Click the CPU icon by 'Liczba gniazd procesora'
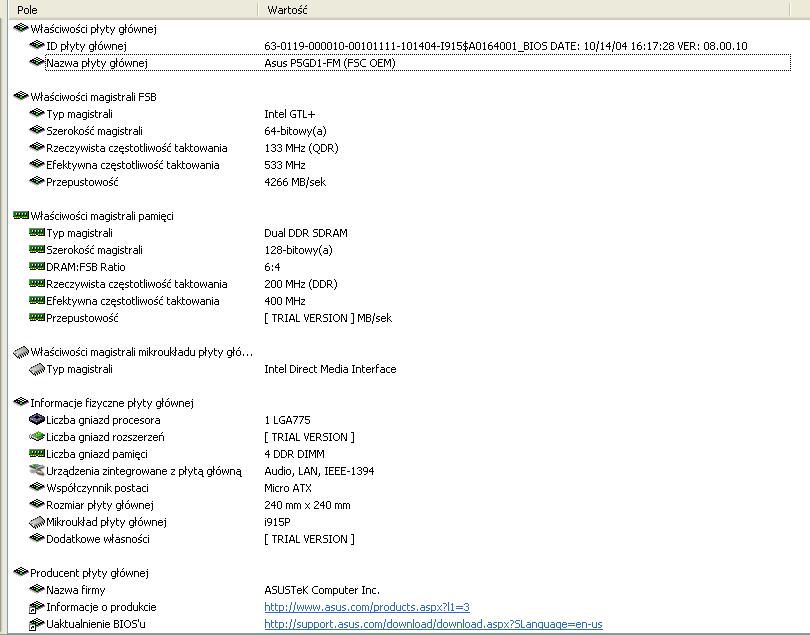Viewport: 810px width, 635px height. click(37, 419)
